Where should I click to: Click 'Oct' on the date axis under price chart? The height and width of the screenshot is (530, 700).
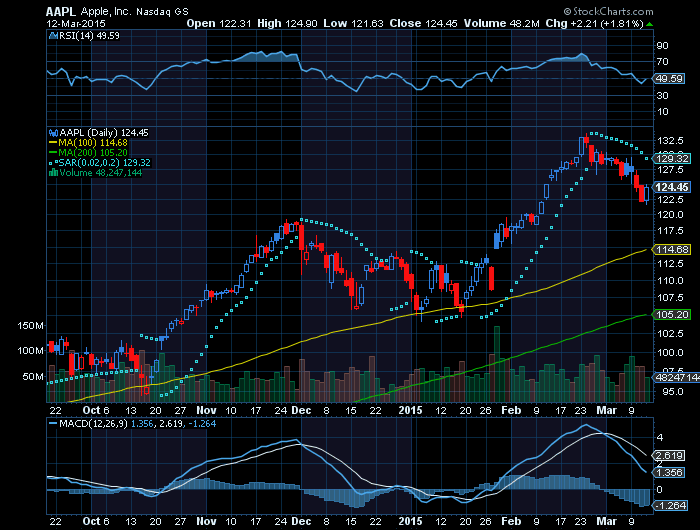click(92, 410)
